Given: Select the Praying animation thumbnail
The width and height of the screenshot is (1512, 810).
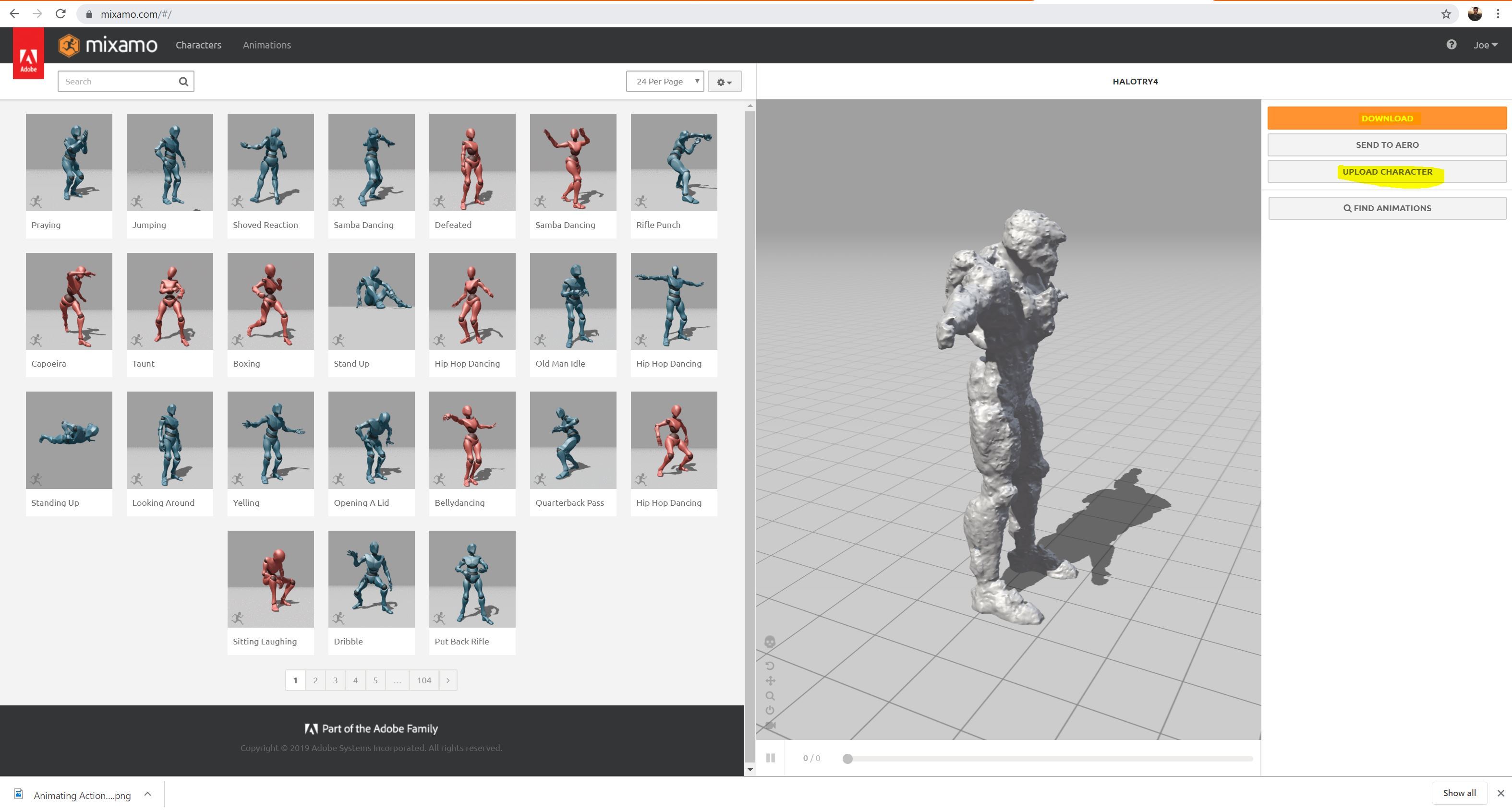Looking at the screenshot, I should pyautogui.click(x=69, y=163).
